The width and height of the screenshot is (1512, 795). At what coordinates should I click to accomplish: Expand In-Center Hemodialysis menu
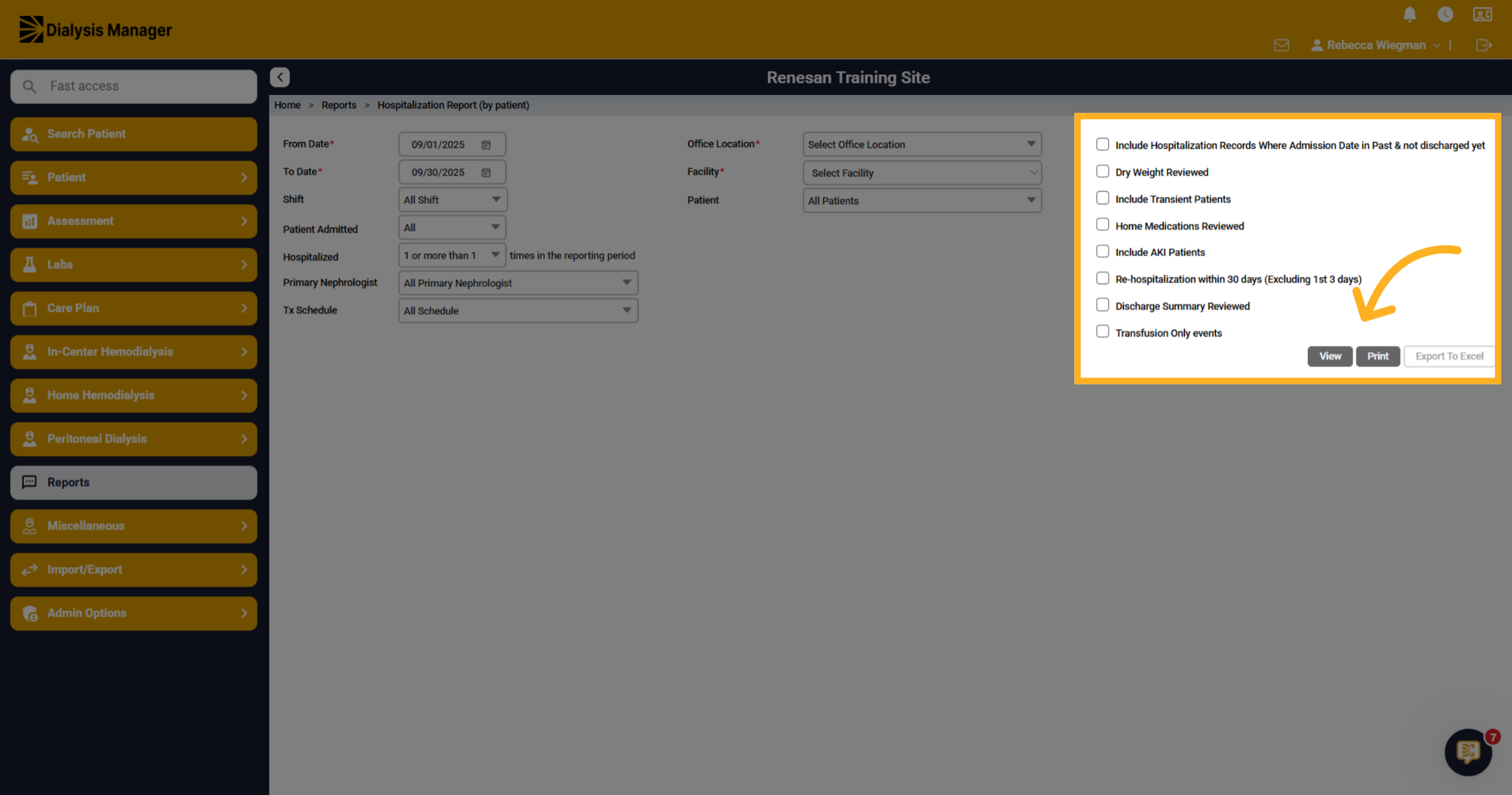pos(134,352)
